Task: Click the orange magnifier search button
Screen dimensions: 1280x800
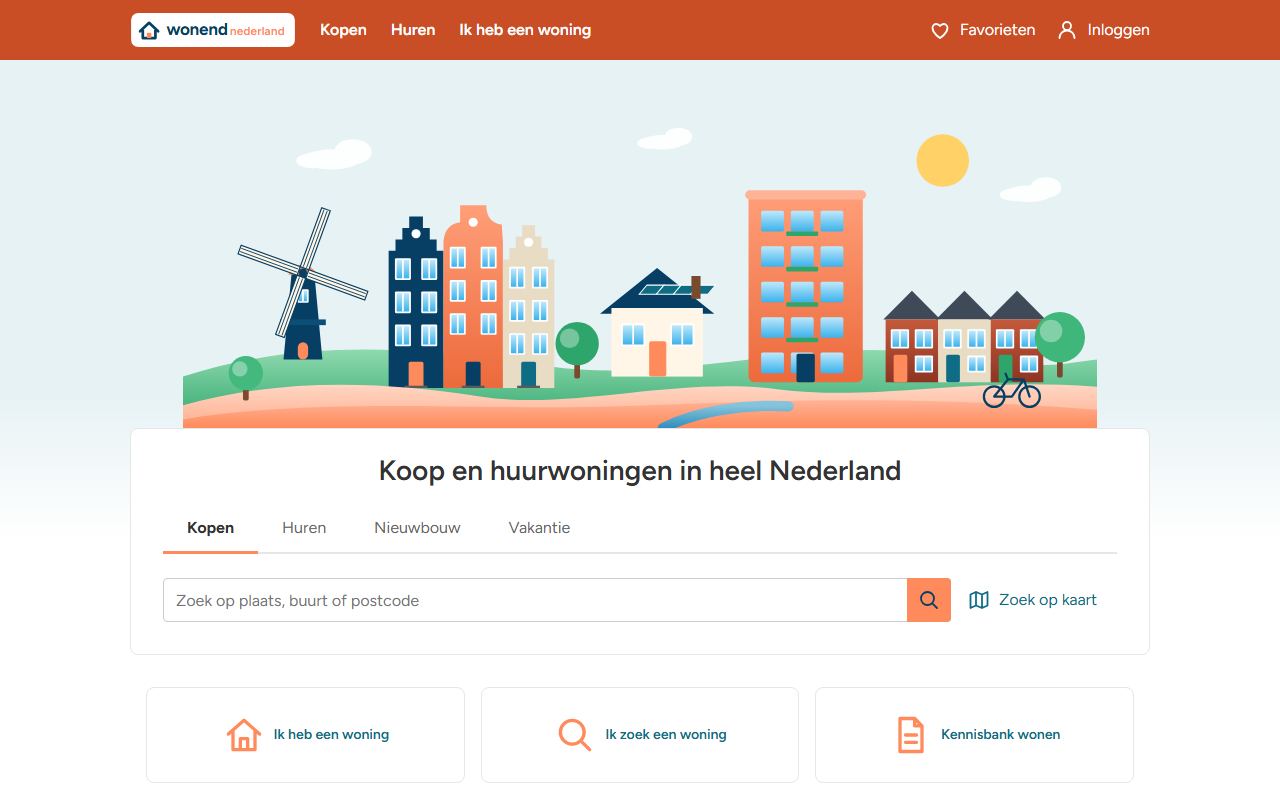Action: pyautogui.click(x=929, y=600)
